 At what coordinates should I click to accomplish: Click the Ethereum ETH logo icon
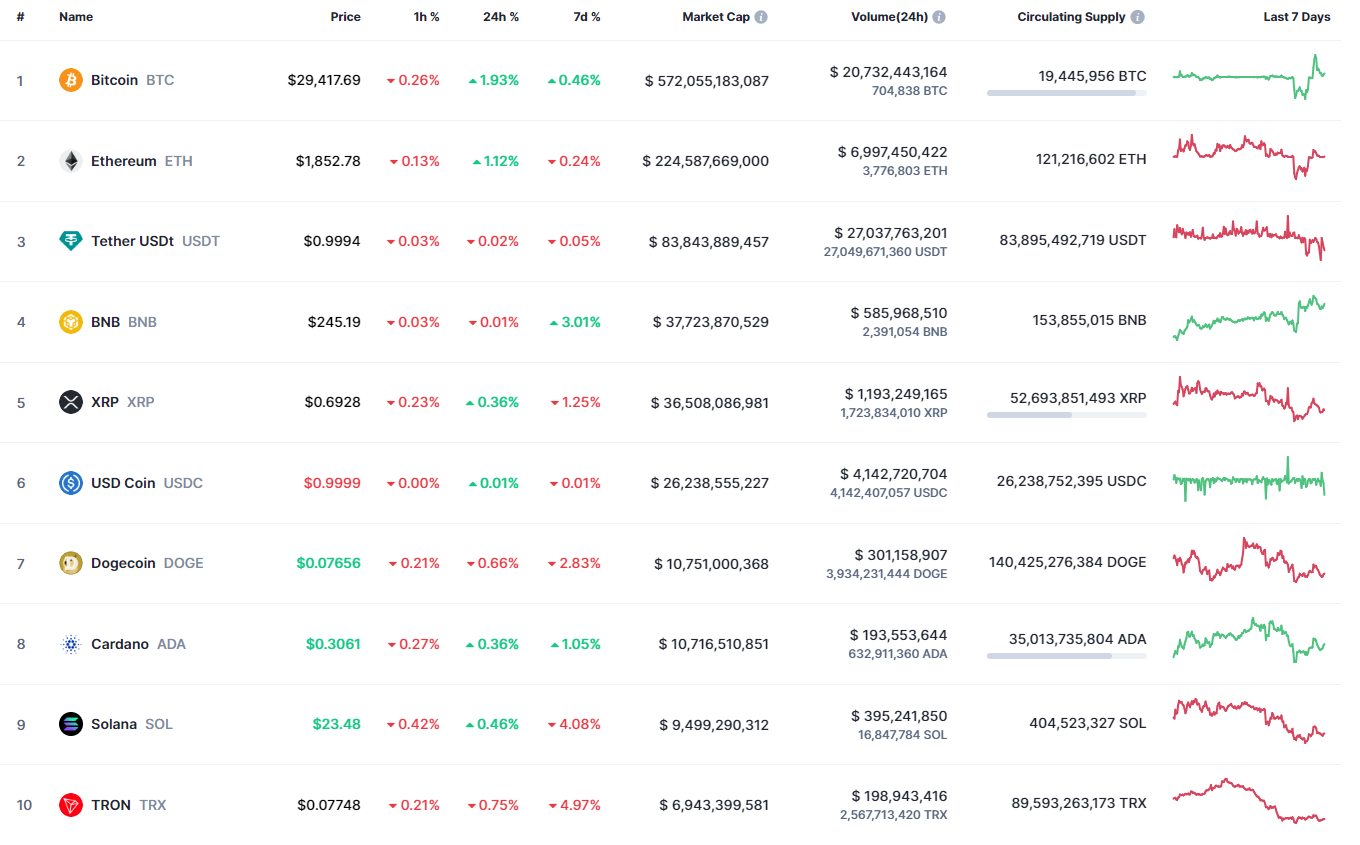click(x=70, y=161)
